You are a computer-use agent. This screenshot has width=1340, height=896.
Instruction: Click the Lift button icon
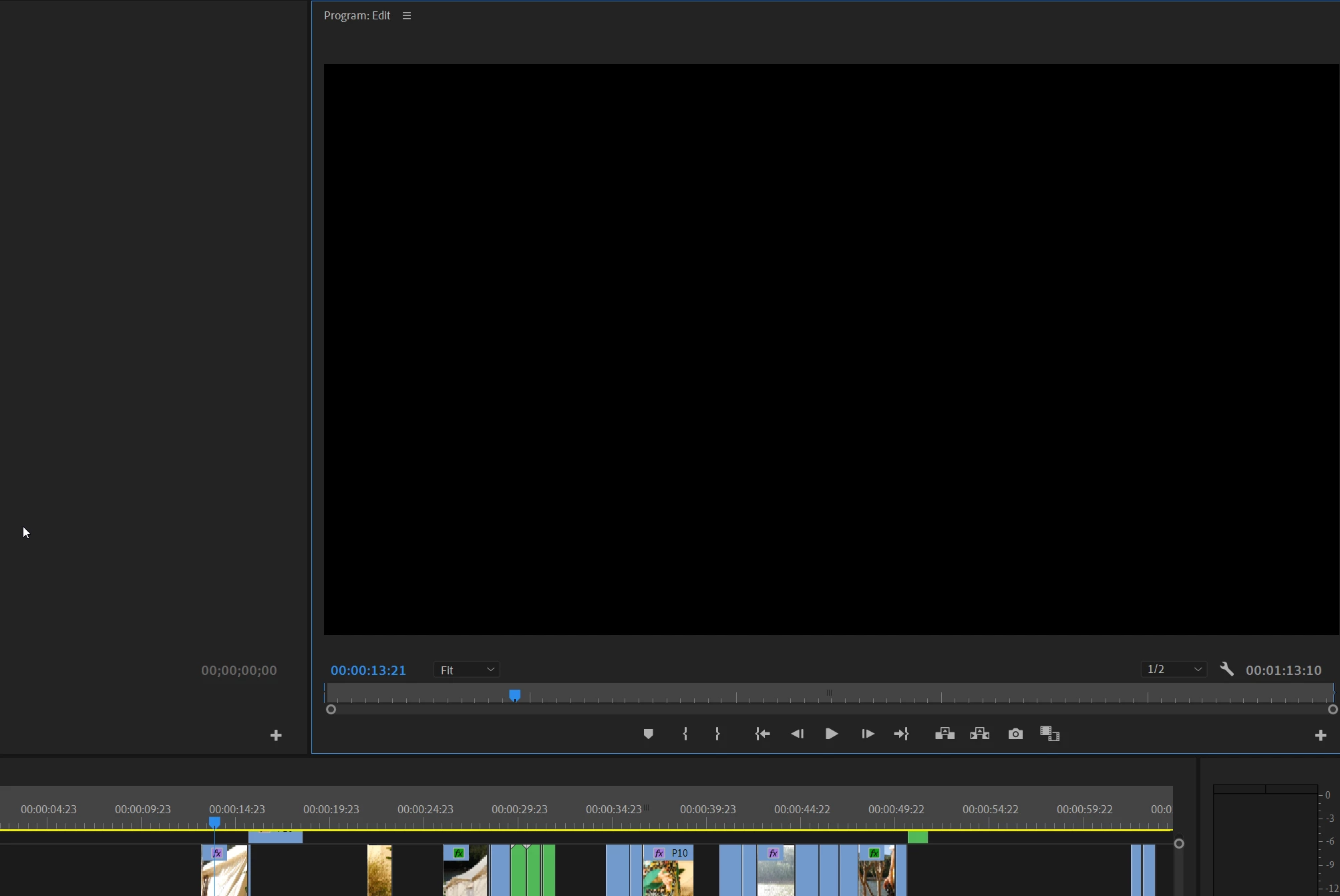point(945,734)
